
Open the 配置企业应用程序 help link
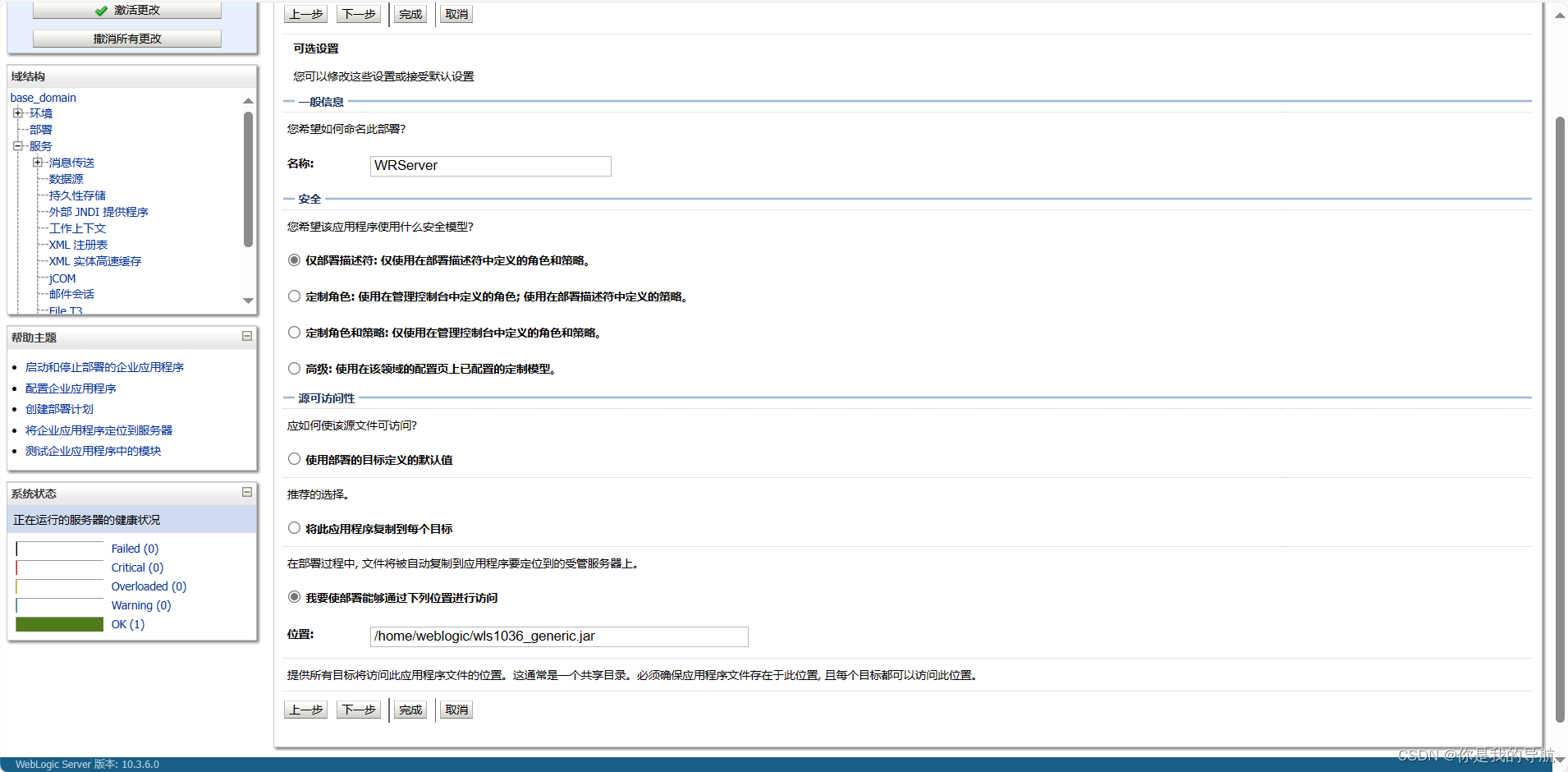pyautogui.click(x=71, y=388)
